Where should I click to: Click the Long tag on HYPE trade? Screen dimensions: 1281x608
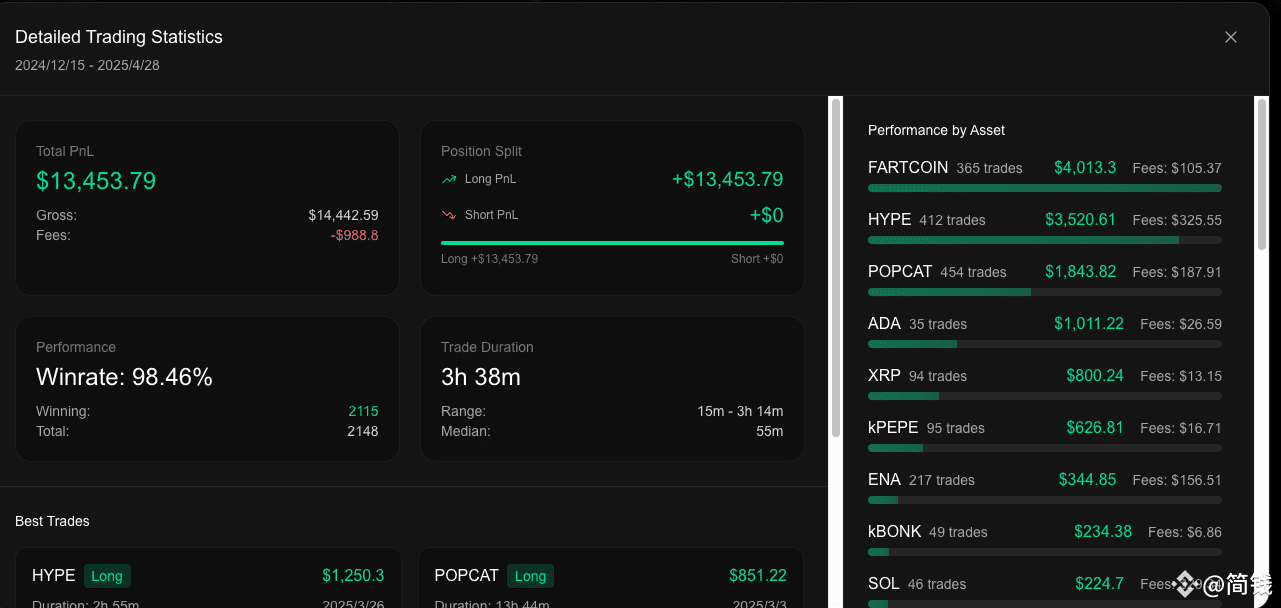tap(107, 576)
